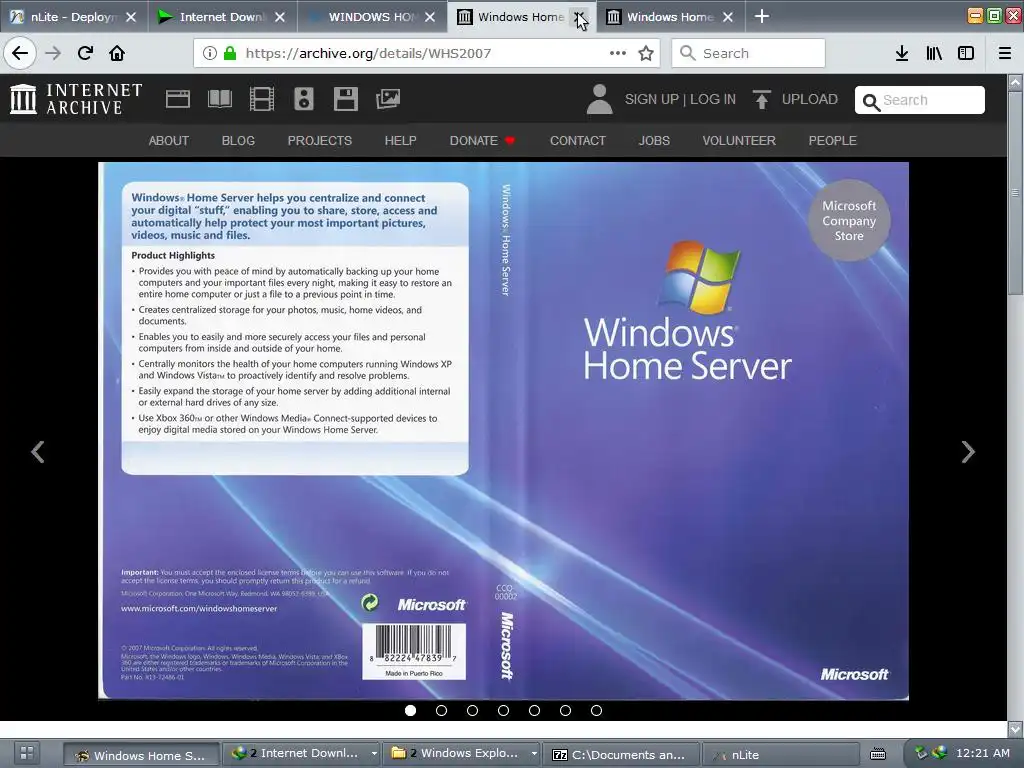Show next image with right chevron

(968, 452)
